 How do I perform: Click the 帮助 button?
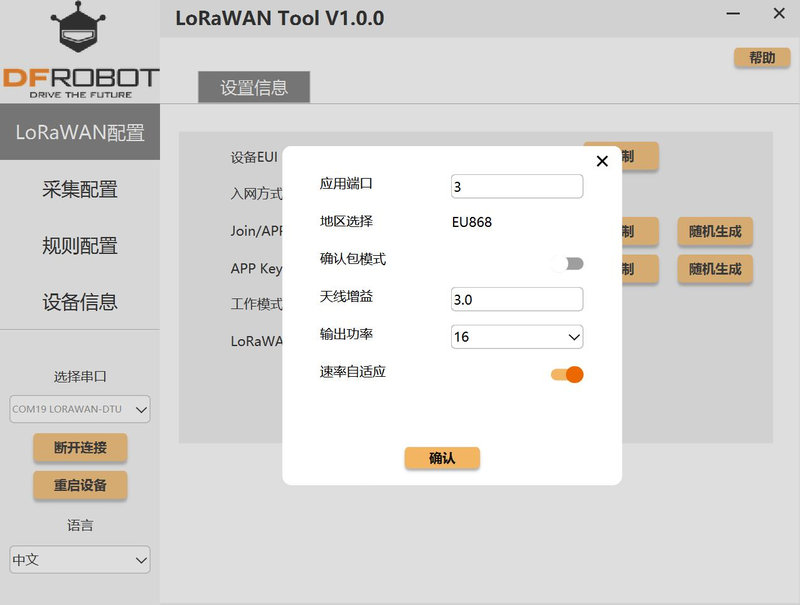[x=762, y=58]
